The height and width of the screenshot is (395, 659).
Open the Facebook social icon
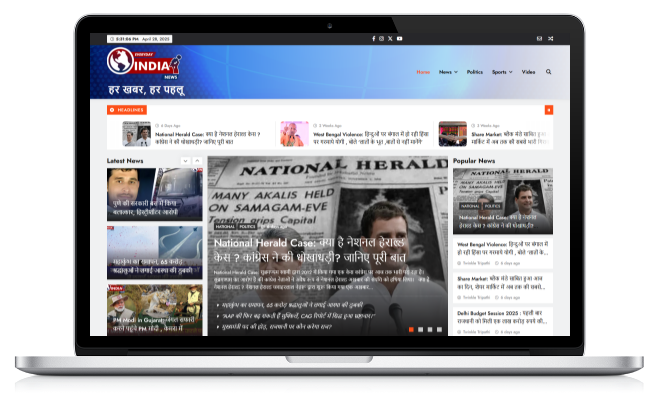(373, 39)
